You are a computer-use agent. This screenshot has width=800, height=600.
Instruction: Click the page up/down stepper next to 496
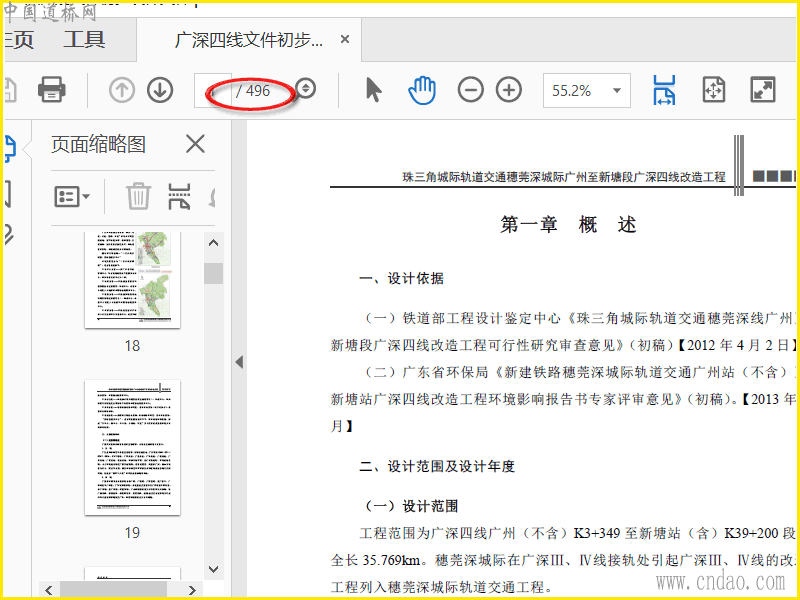(306, 88)
